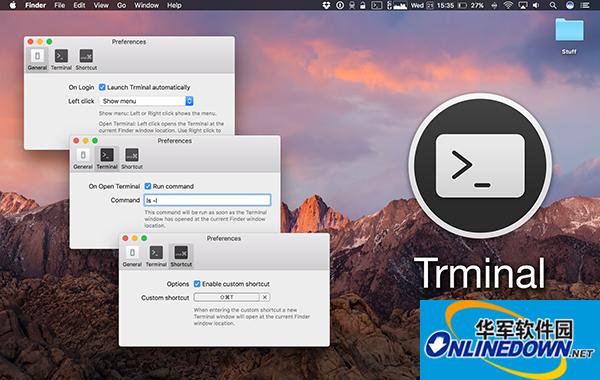Image resolution: width=600 pixels, height=380 pixels.
Task: Minimize the middle Preferences window
Action: click(x=86, y=141)
